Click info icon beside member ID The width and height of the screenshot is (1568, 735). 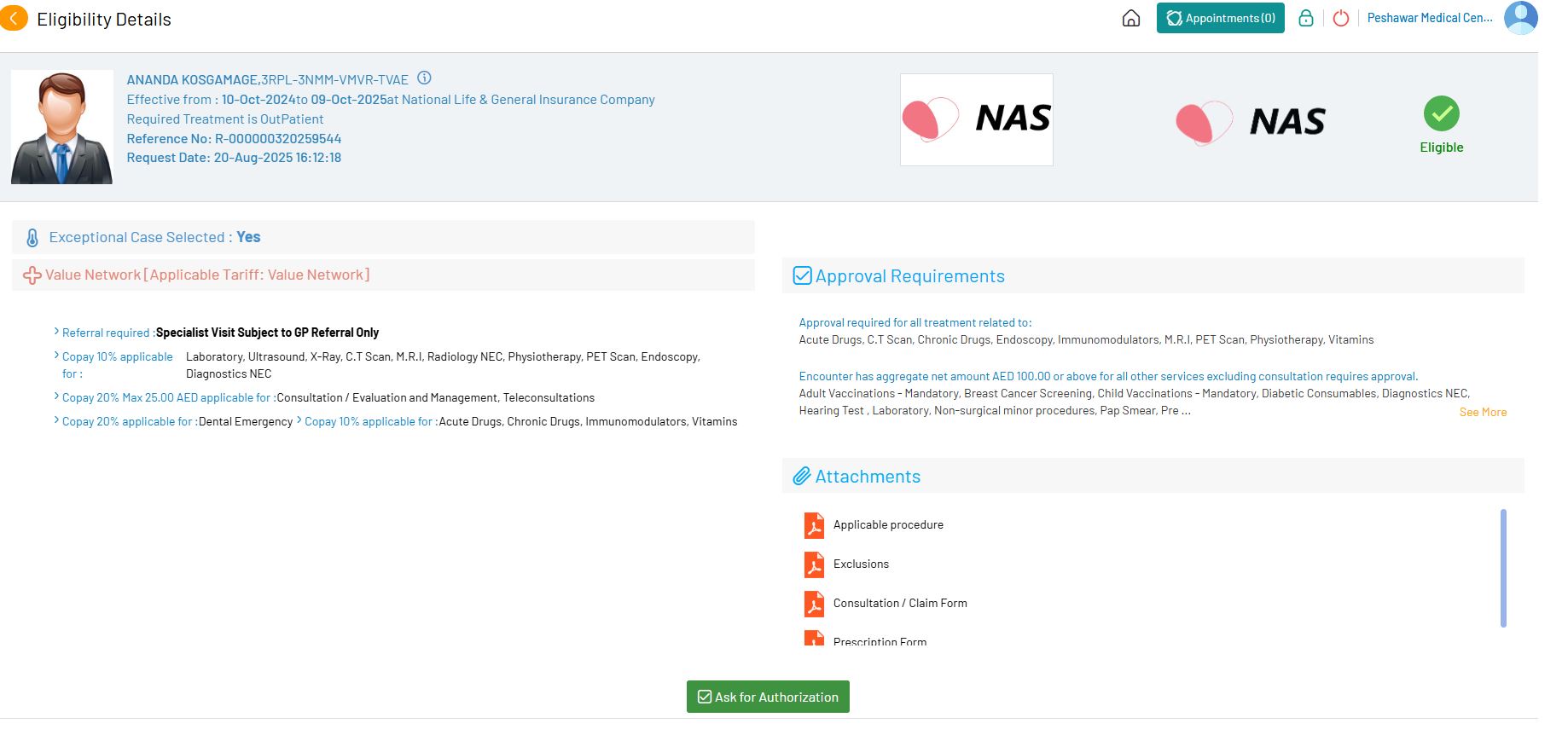tap(424, 78)
